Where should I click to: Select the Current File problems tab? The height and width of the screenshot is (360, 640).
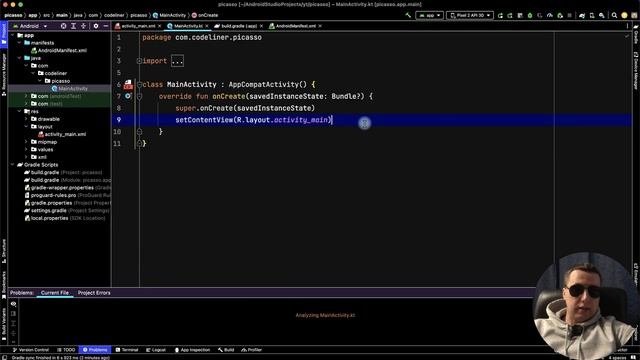(x=55, y=293)
